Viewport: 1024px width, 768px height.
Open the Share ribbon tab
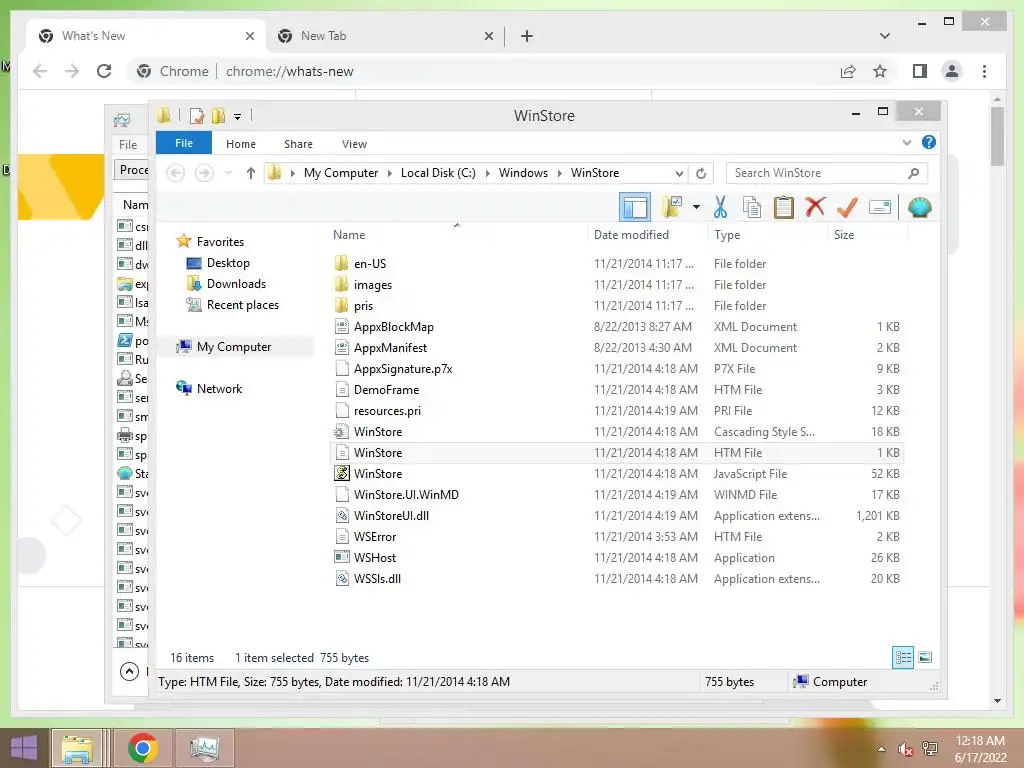pos(298,144)
